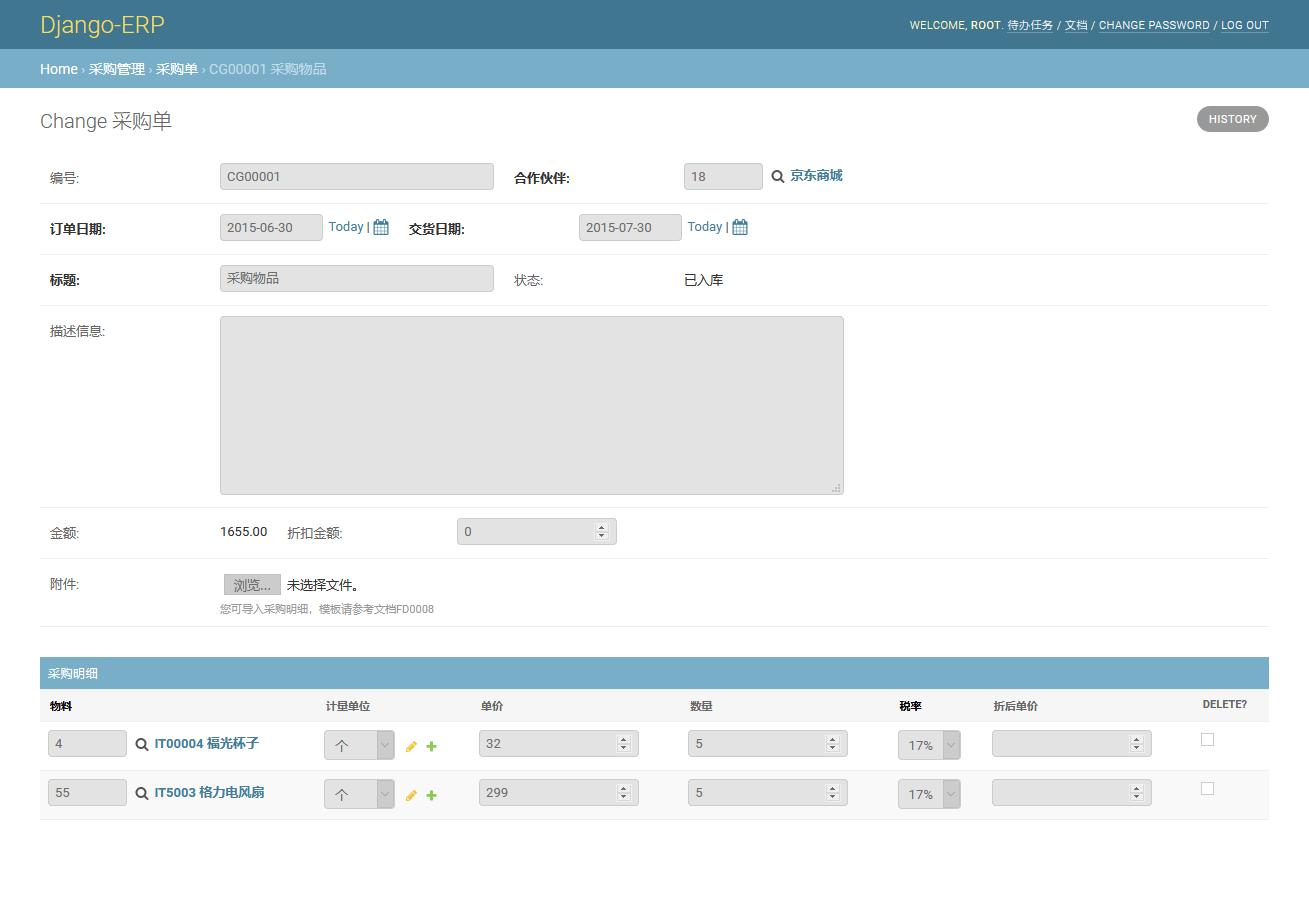Expand 税率 dropdown in 福光杯子 row
1309x908 pixels.
point(929,745)
